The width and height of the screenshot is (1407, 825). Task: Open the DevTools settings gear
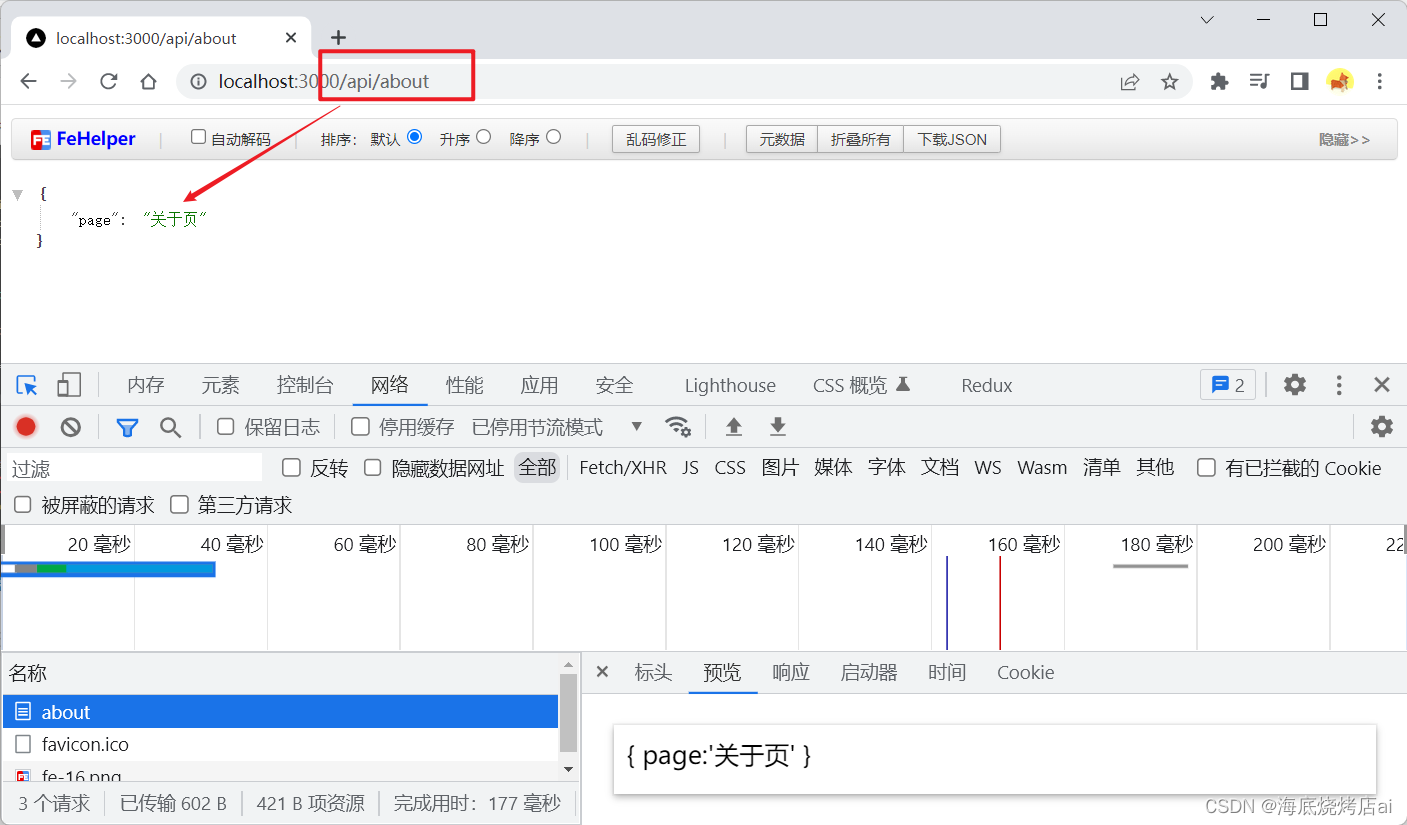click(1295, 385)
